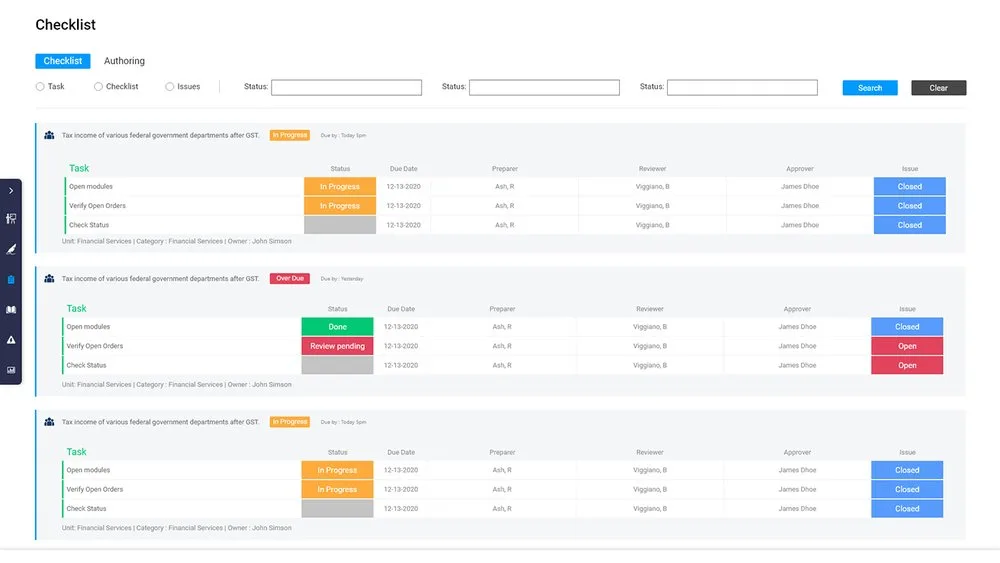
Task: Open the warning triangle icon in the sidebar
Action: click(x=11, y=340)
